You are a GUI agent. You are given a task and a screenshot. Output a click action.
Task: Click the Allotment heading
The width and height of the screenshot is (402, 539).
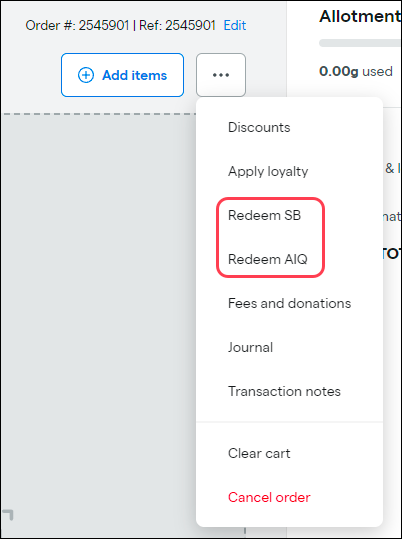360,16
